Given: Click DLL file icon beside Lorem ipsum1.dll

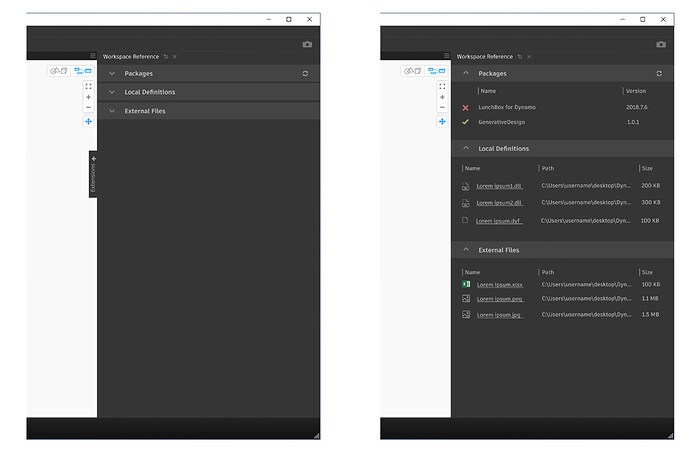Looking at the screenshot, I should [465, 186].
